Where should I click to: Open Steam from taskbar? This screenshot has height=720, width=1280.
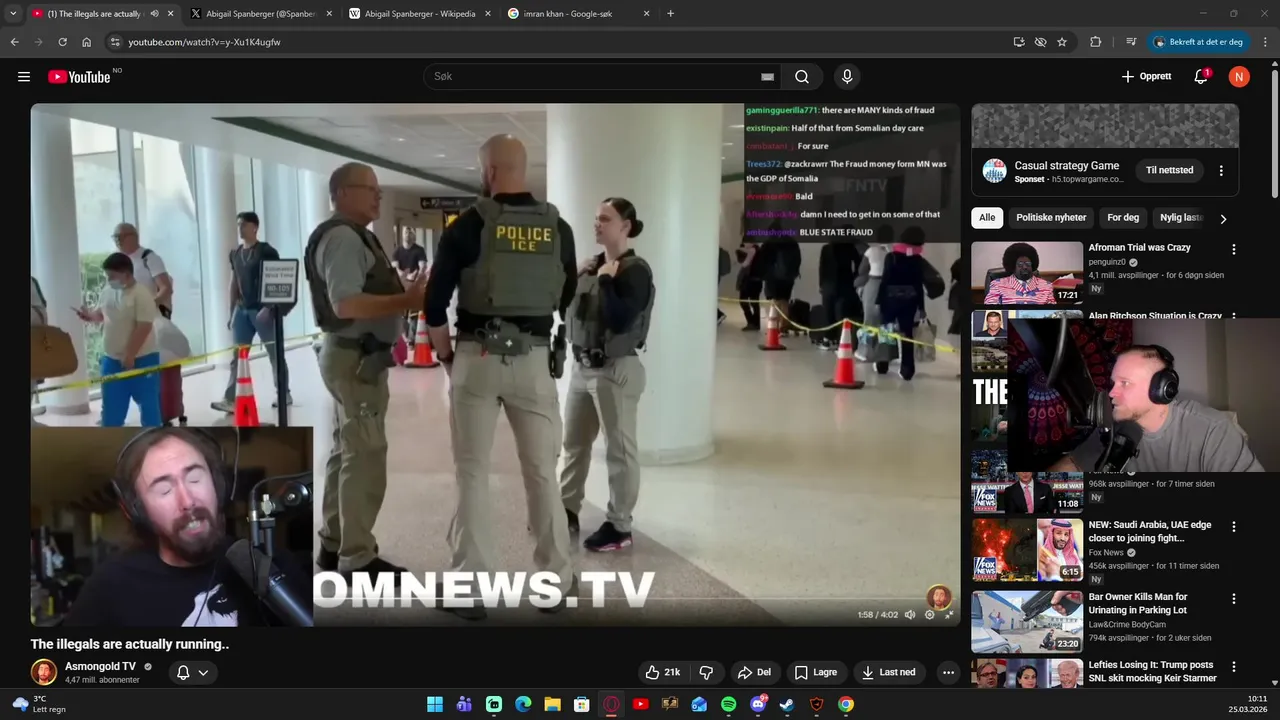pos(787,704)
